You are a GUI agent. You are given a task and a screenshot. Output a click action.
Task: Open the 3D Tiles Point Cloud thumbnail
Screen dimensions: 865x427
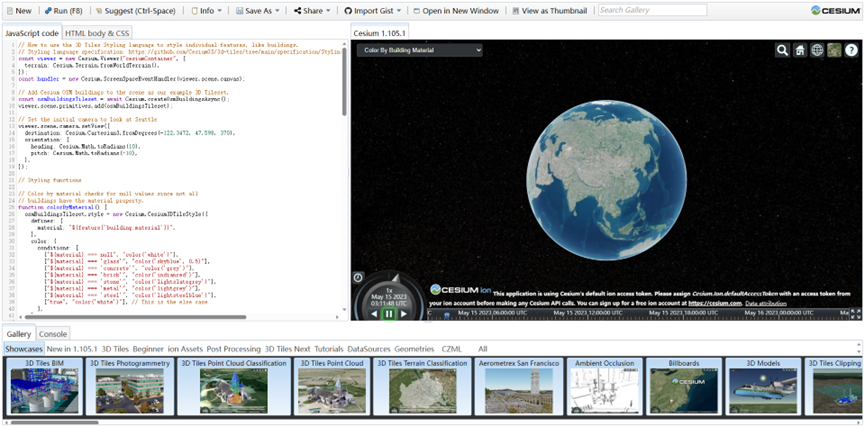pos(331,386)
